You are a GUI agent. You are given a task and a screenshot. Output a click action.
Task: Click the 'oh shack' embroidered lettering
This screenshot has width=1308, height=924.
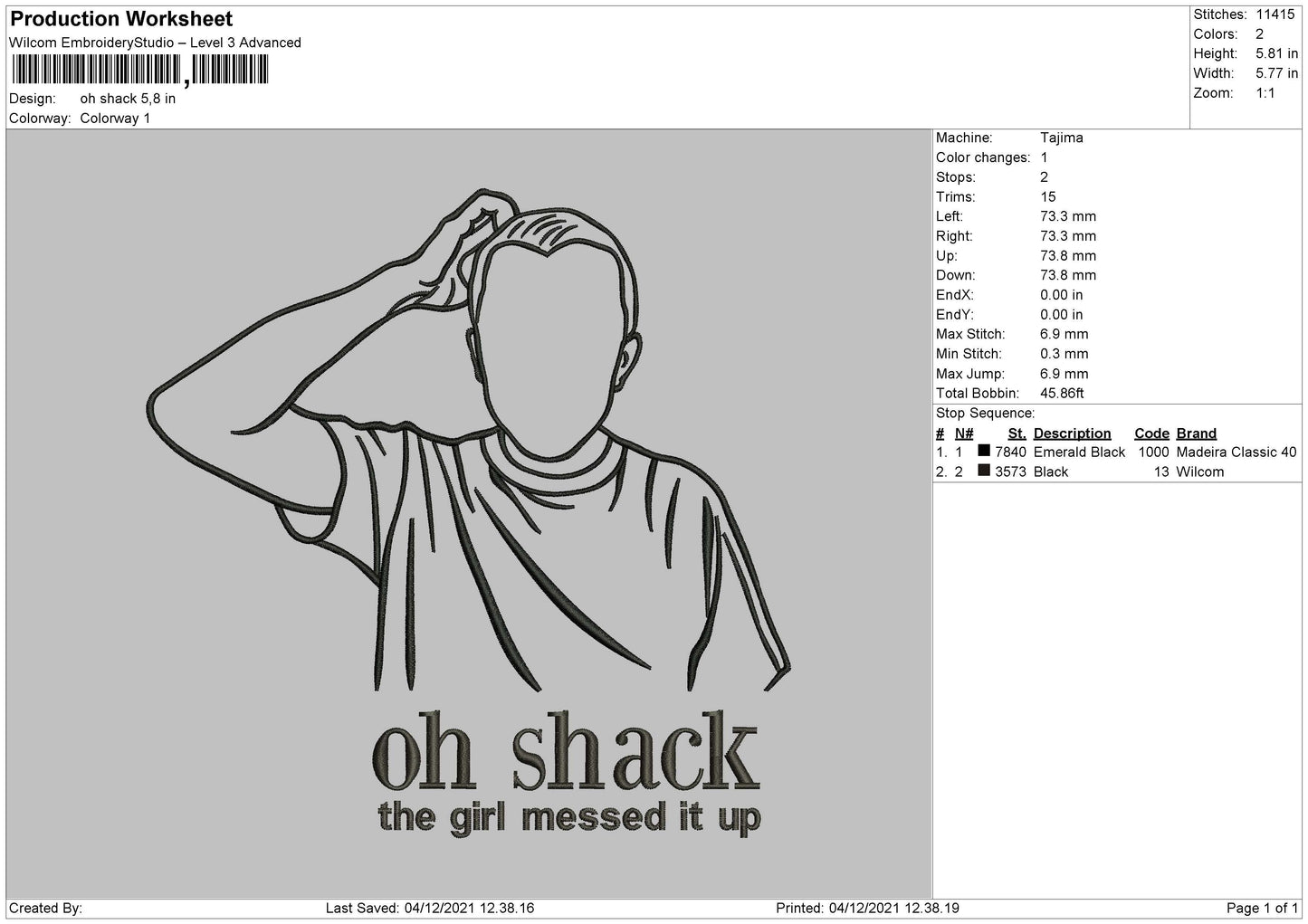coord(565,749)
